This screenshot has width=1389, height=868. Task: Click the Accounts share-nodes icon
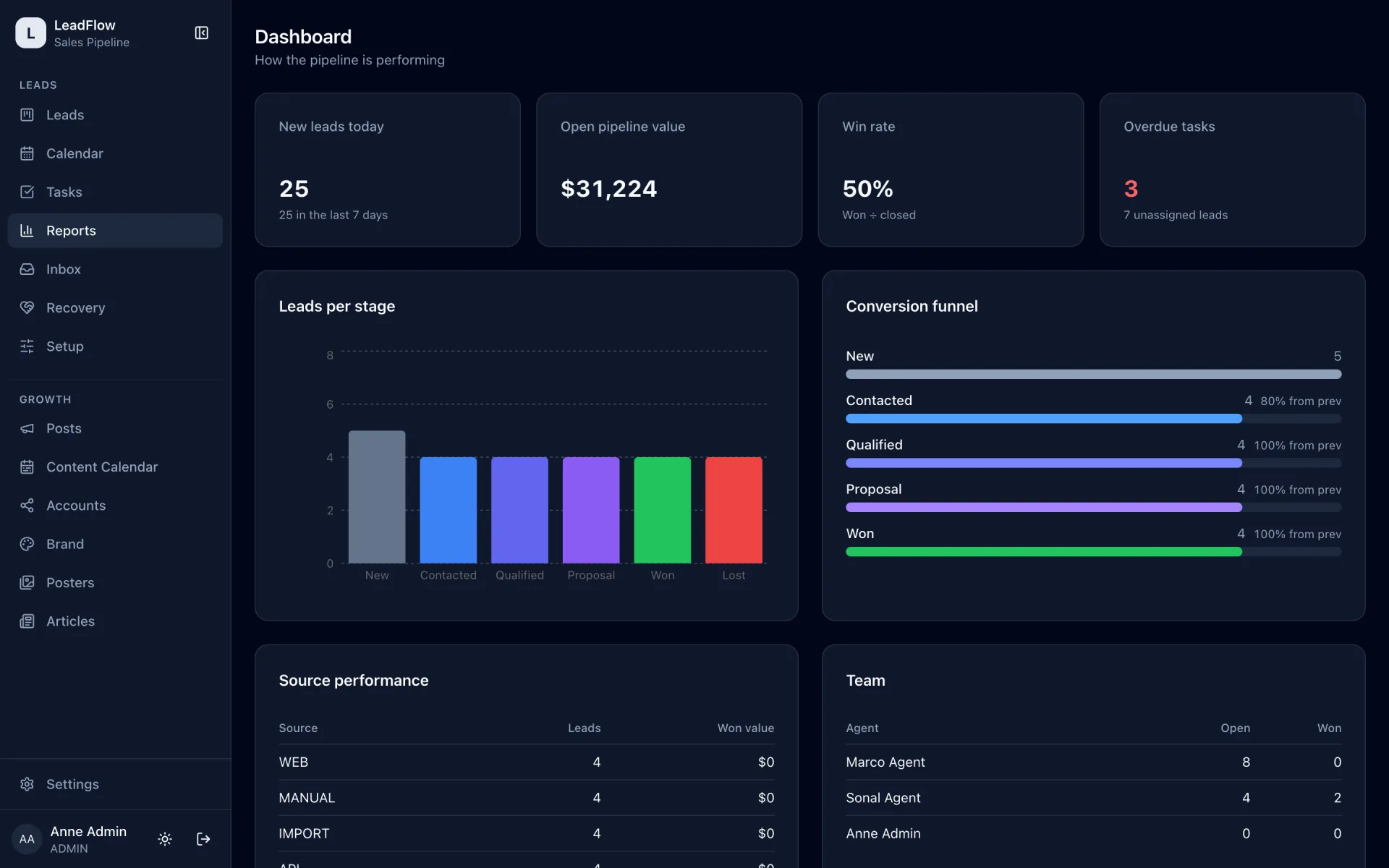pyautogui.click(x=27, y=506)
